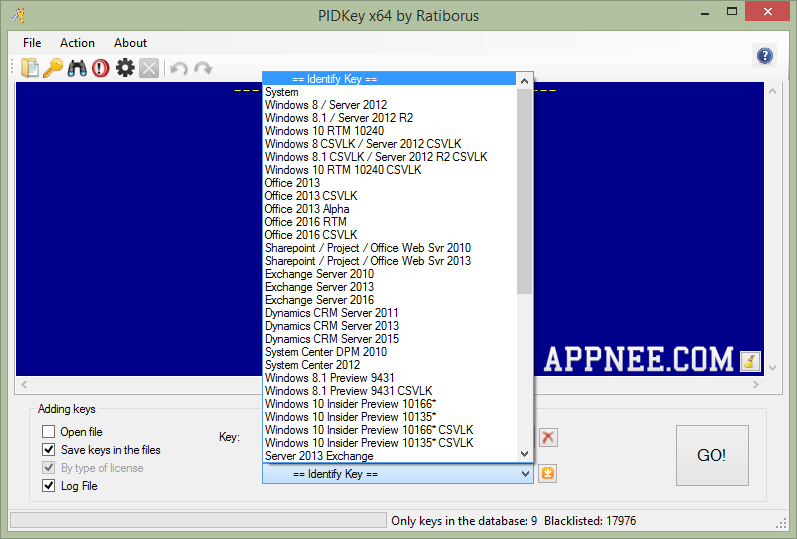Open the About menu
The image size is (797, 539).
(x=131, y=43)
